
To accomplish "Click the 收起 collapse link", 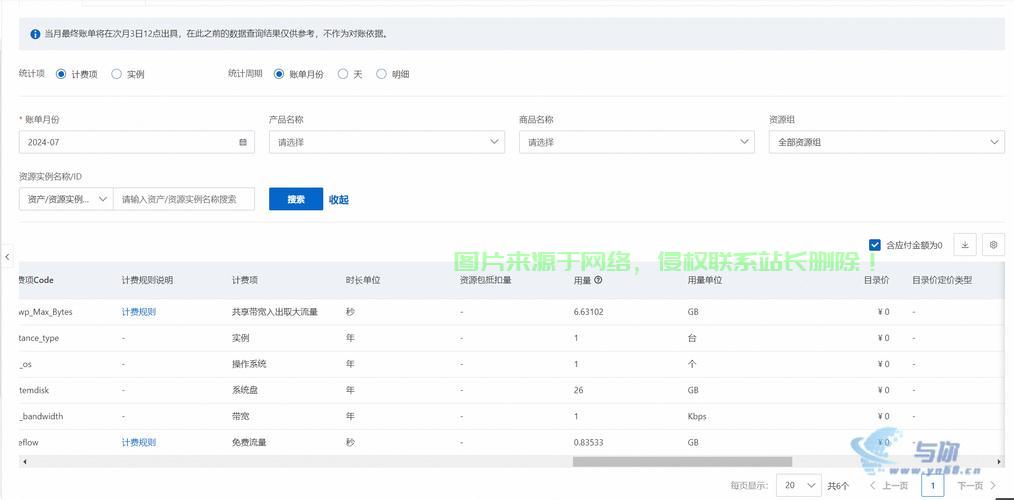I will pos(339,200).
